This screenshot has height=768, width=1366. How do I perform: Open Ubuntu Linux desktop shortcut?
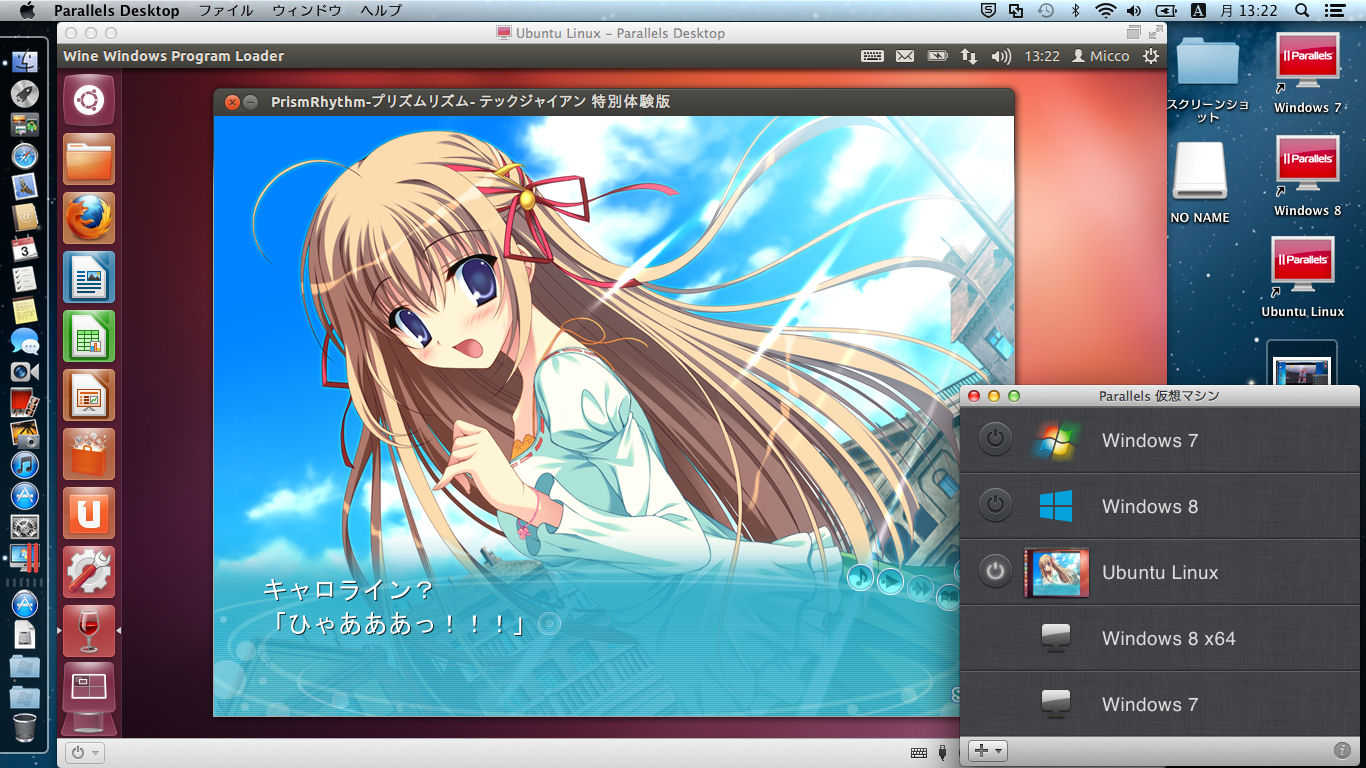point(1303,277)
